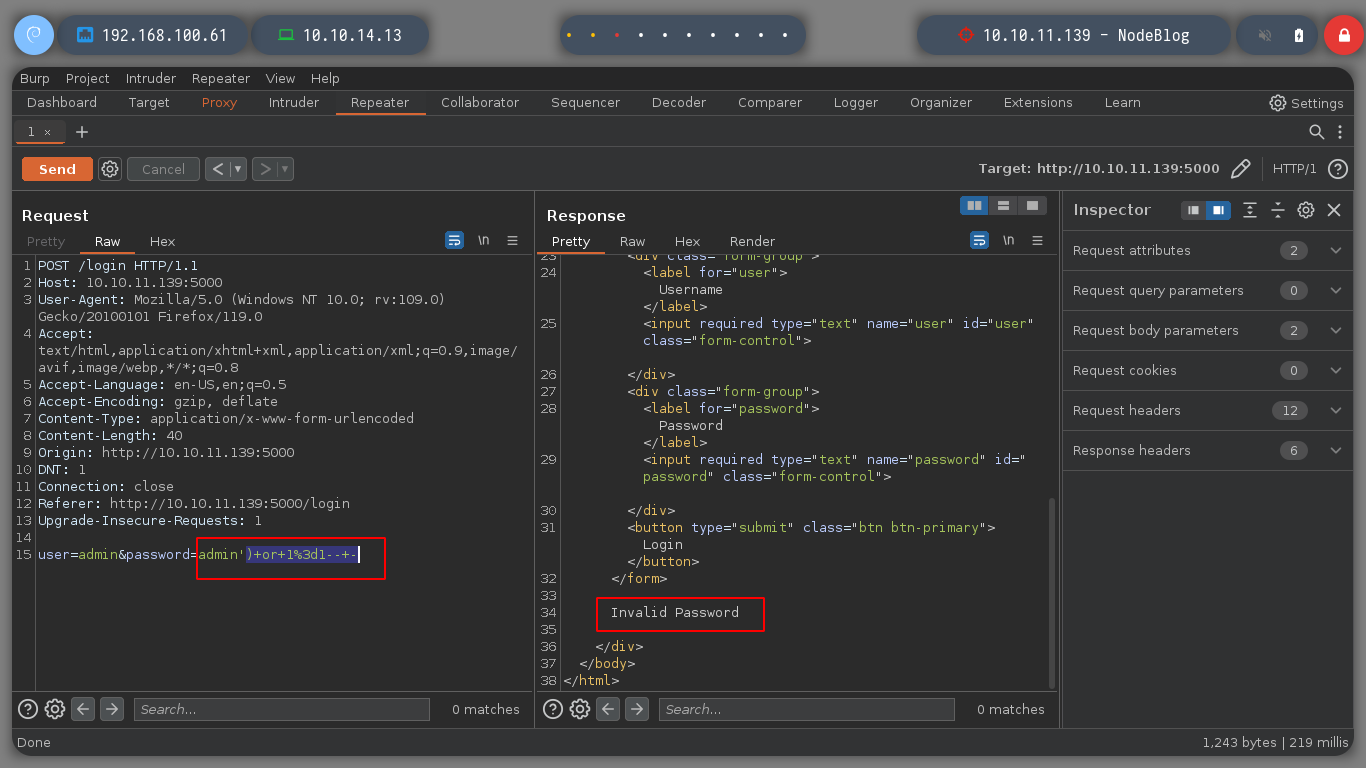Open the three-dot Repeater options menu

(x=1340, y=132)
